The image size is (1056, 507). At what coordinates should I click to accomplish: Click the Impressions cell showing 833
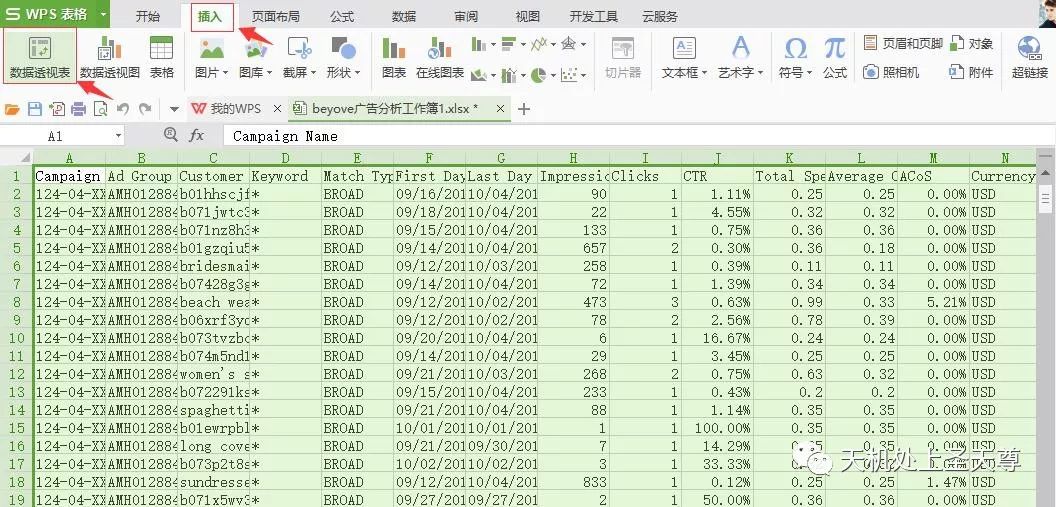pos(574,482)
